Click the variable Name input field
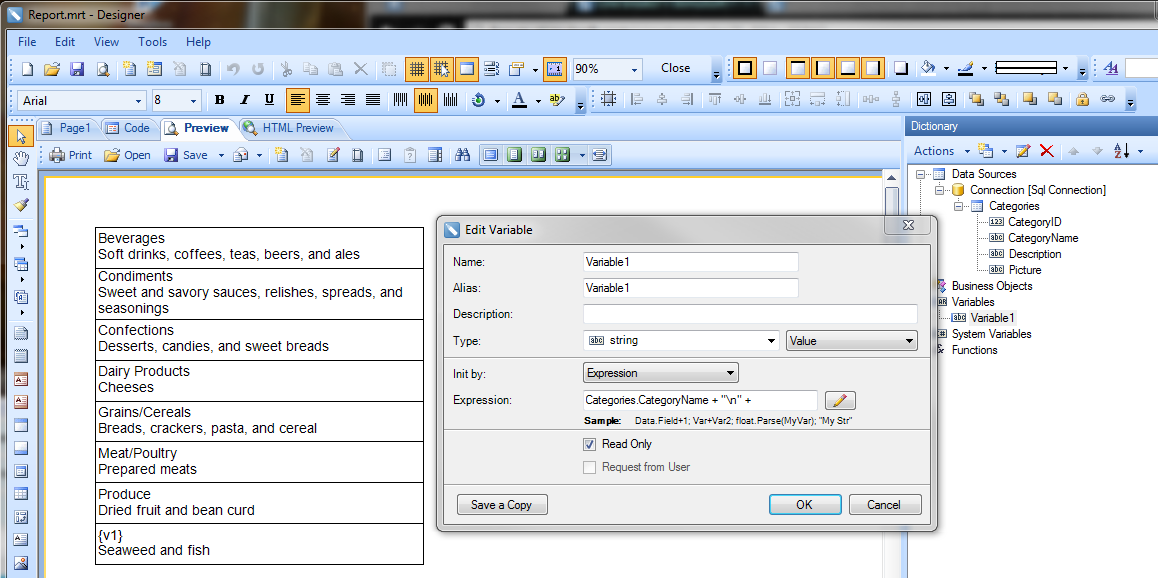 click(x=691, y=261)
